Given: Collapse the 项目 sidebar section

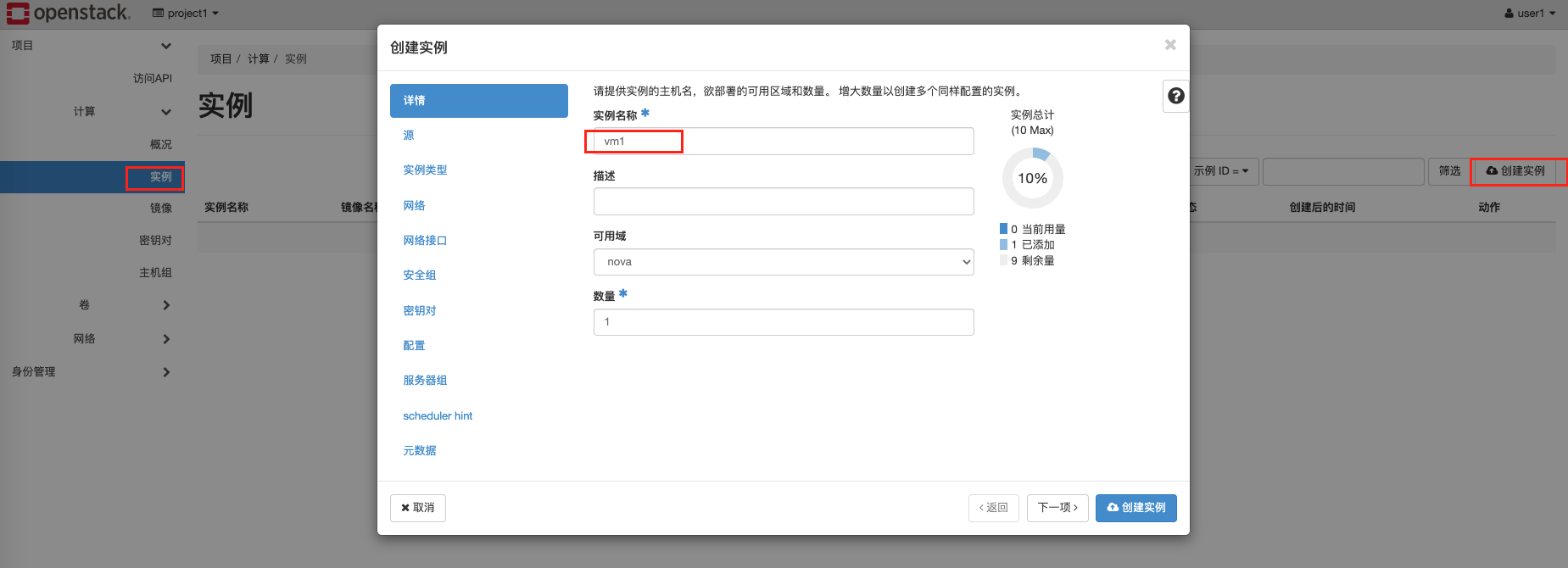Looking at the screenshot, I should 92,46.
